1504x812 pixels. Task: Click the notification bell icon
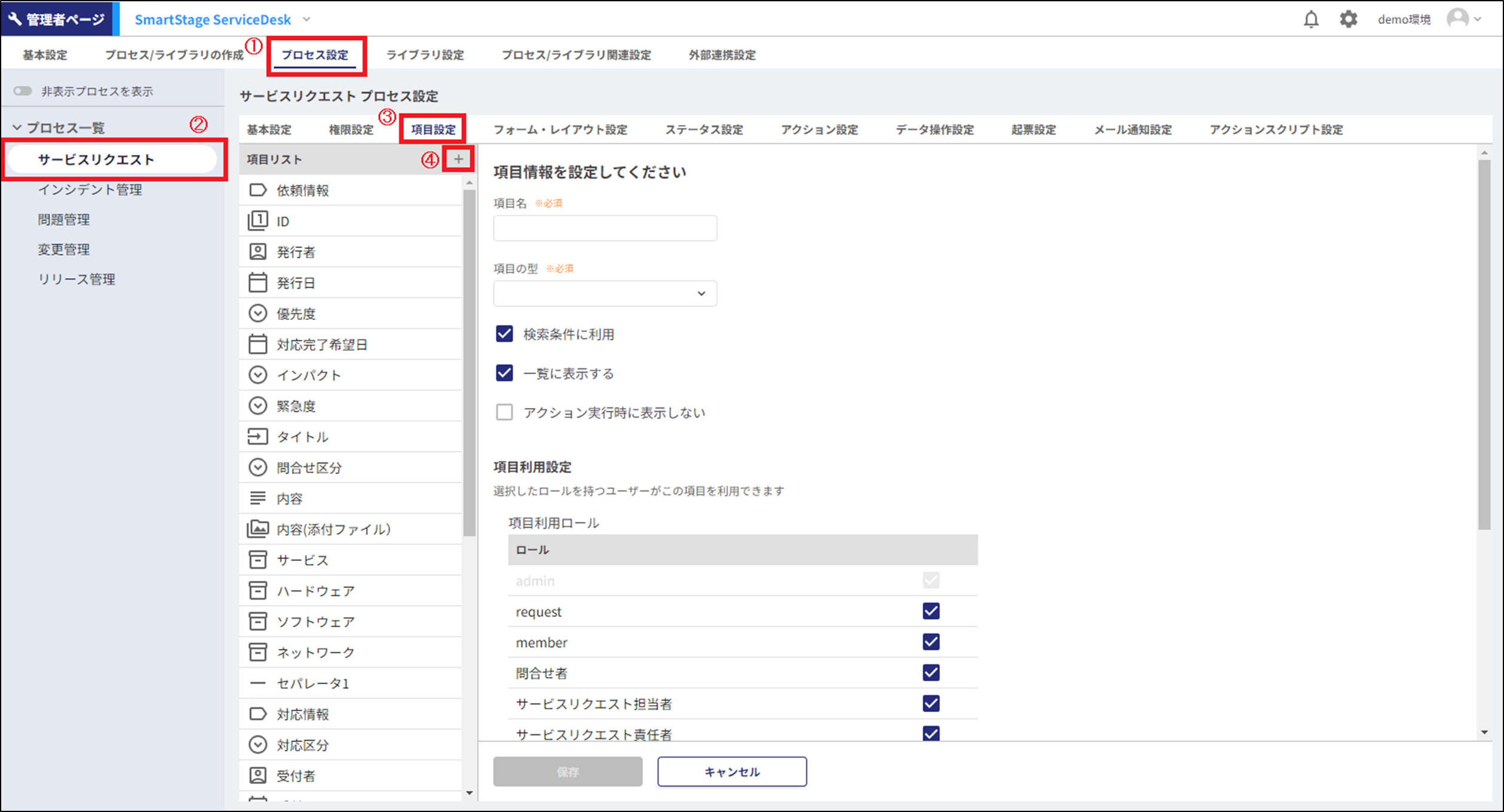[1310, 19]
